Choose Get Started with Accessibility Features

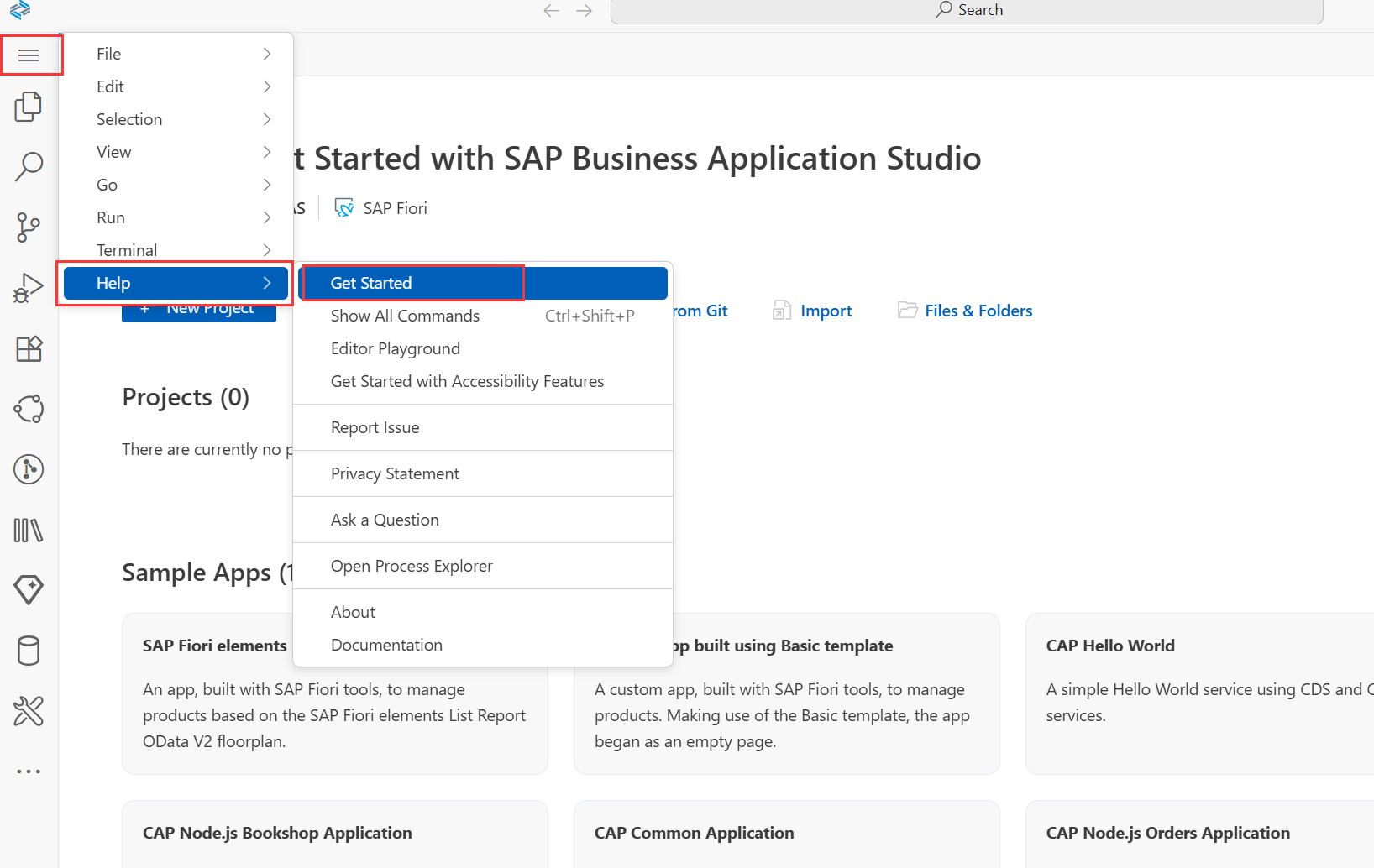[483, 381]
